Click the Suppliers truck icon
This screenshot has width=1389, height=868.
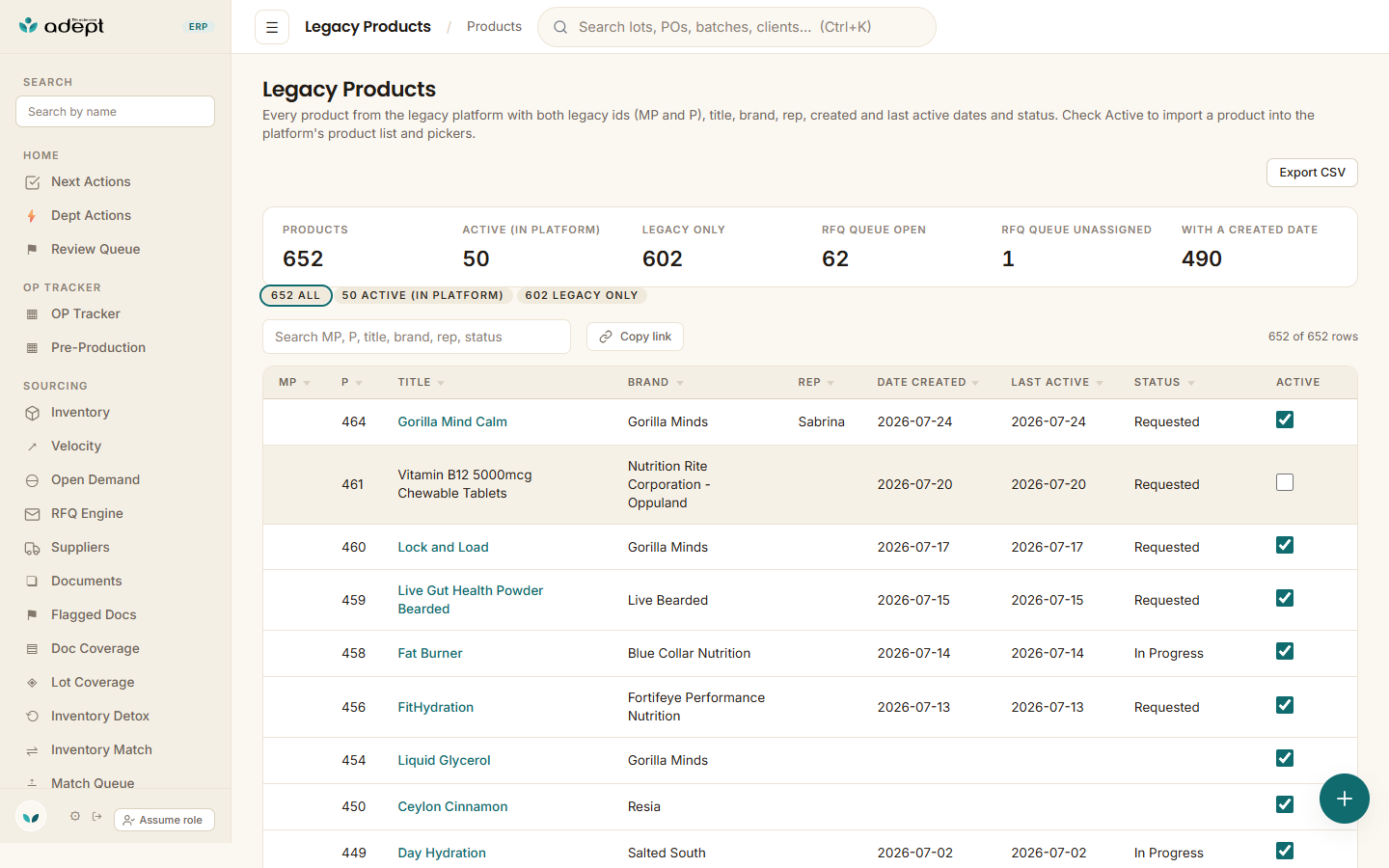pyautogui.click(x=32, y=548)
